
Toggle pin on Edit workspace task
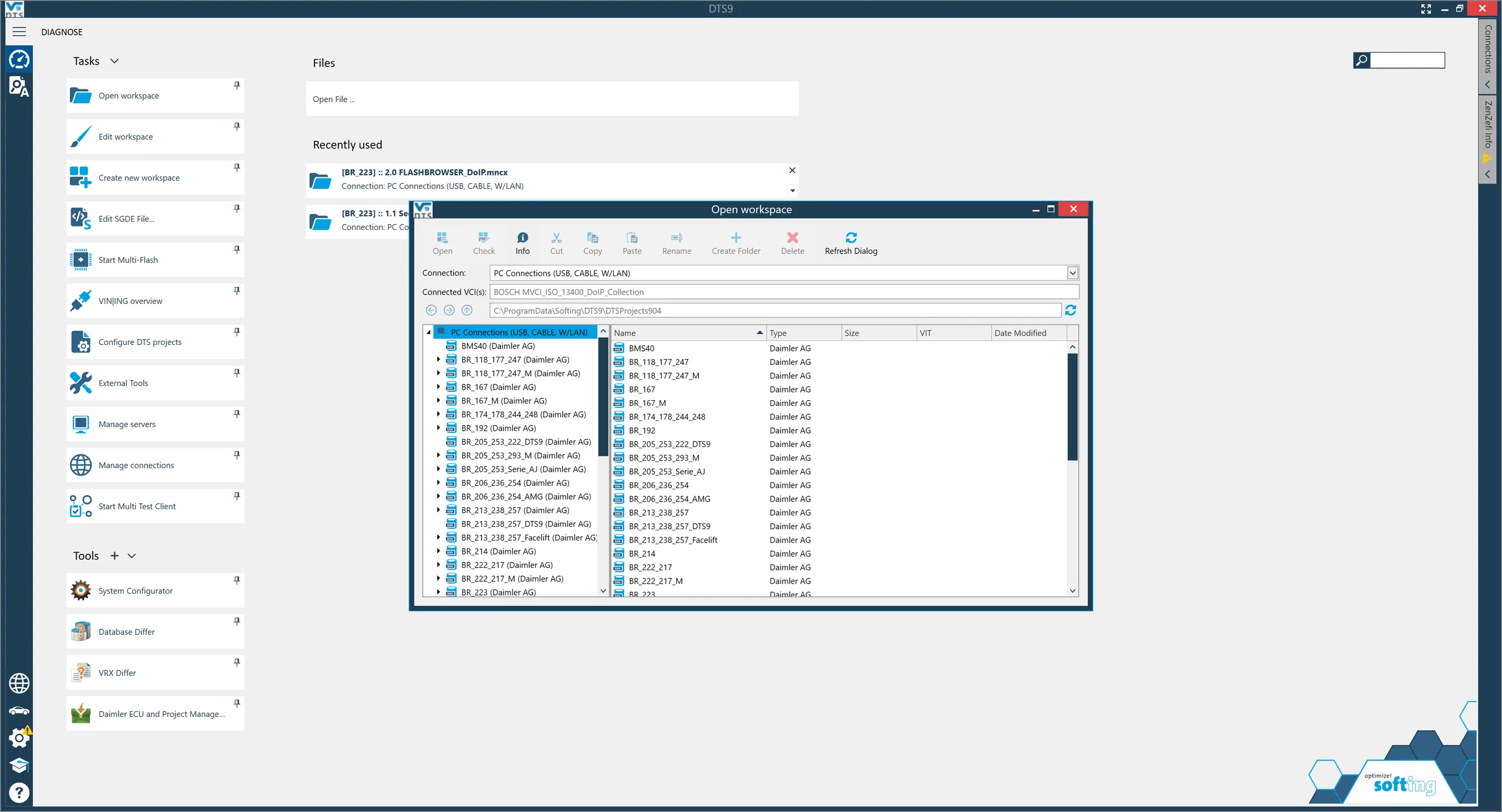point(237,127)
